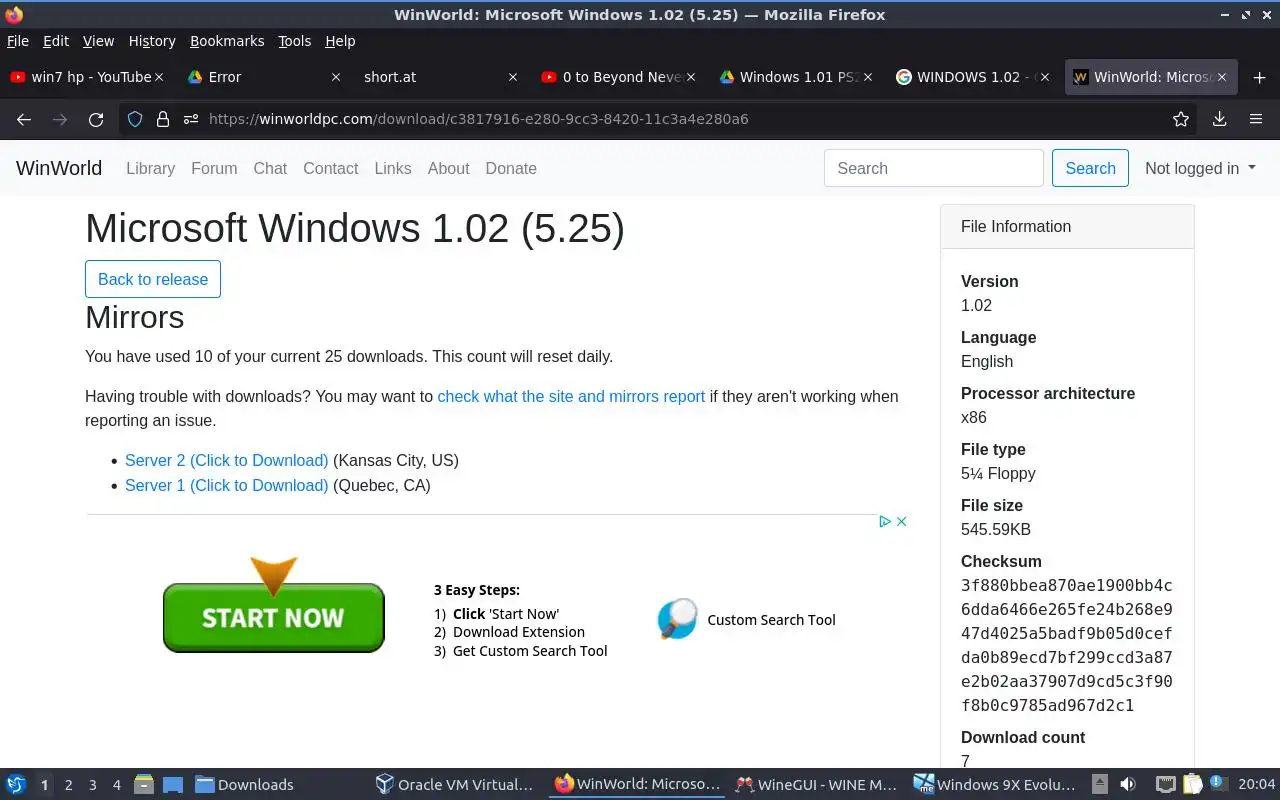Click the 'Back to release' button

[153, 279]
